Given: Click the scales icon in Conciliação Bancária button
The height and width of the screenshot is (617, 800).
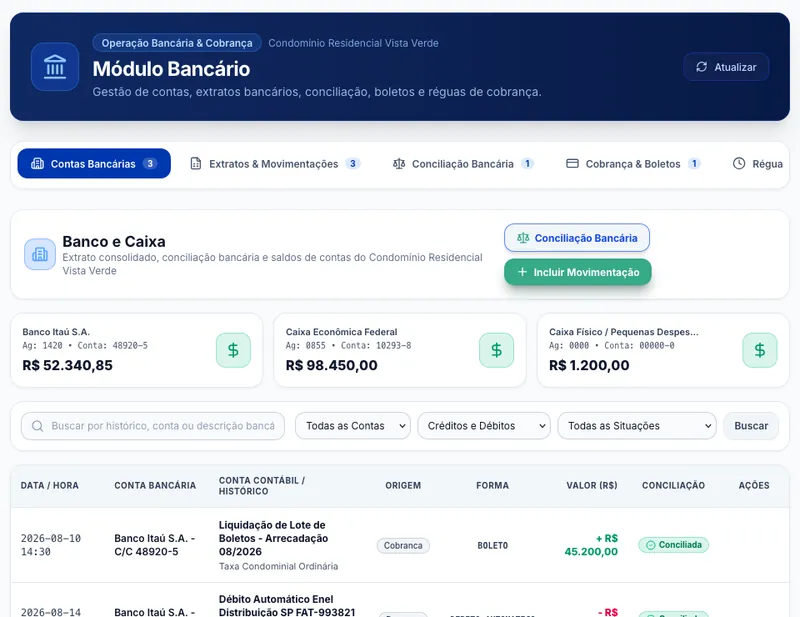Looking at the screenshot, I should point(523,238).
